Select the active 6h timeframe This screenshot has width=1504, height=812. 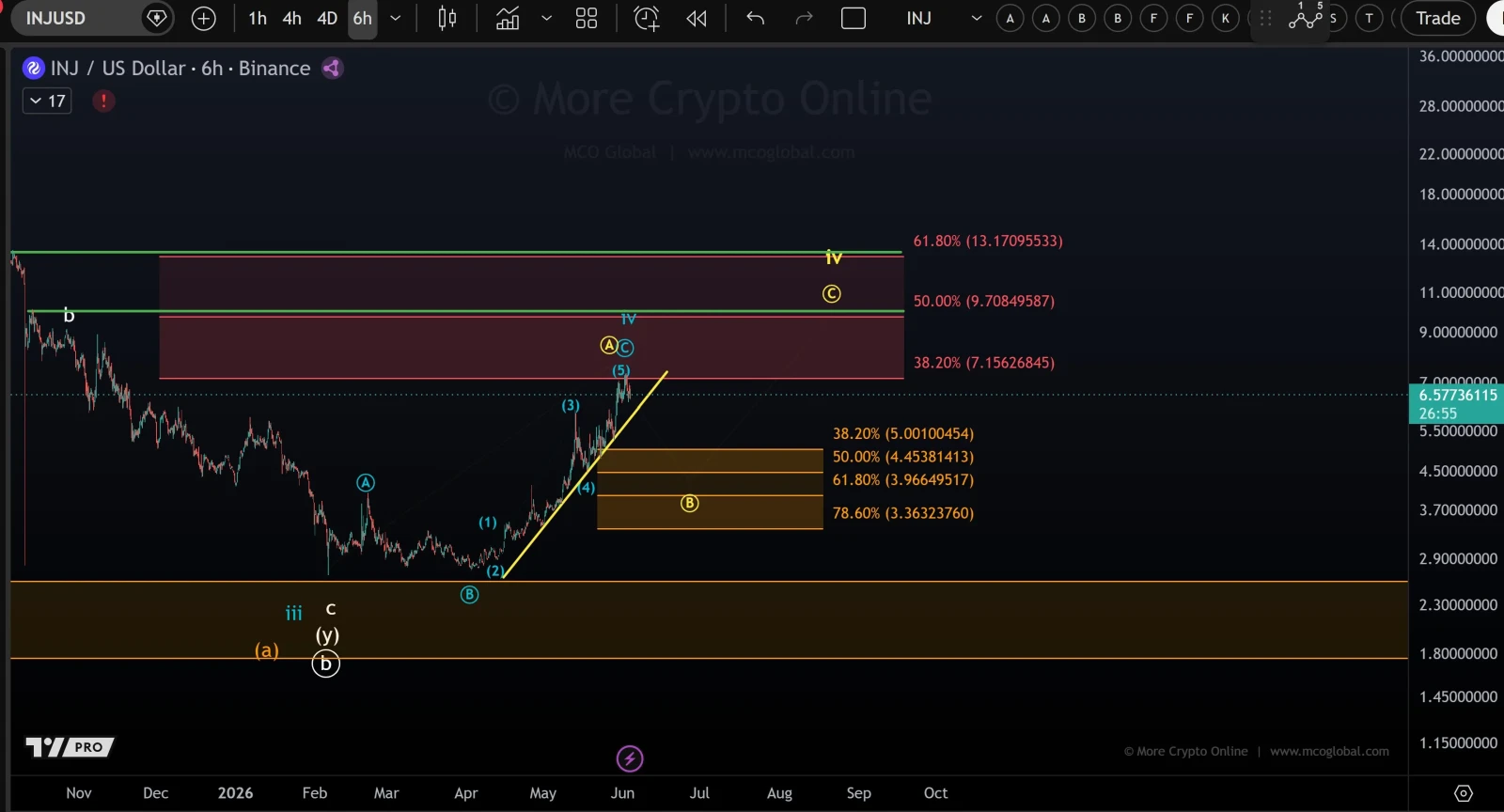363,18
